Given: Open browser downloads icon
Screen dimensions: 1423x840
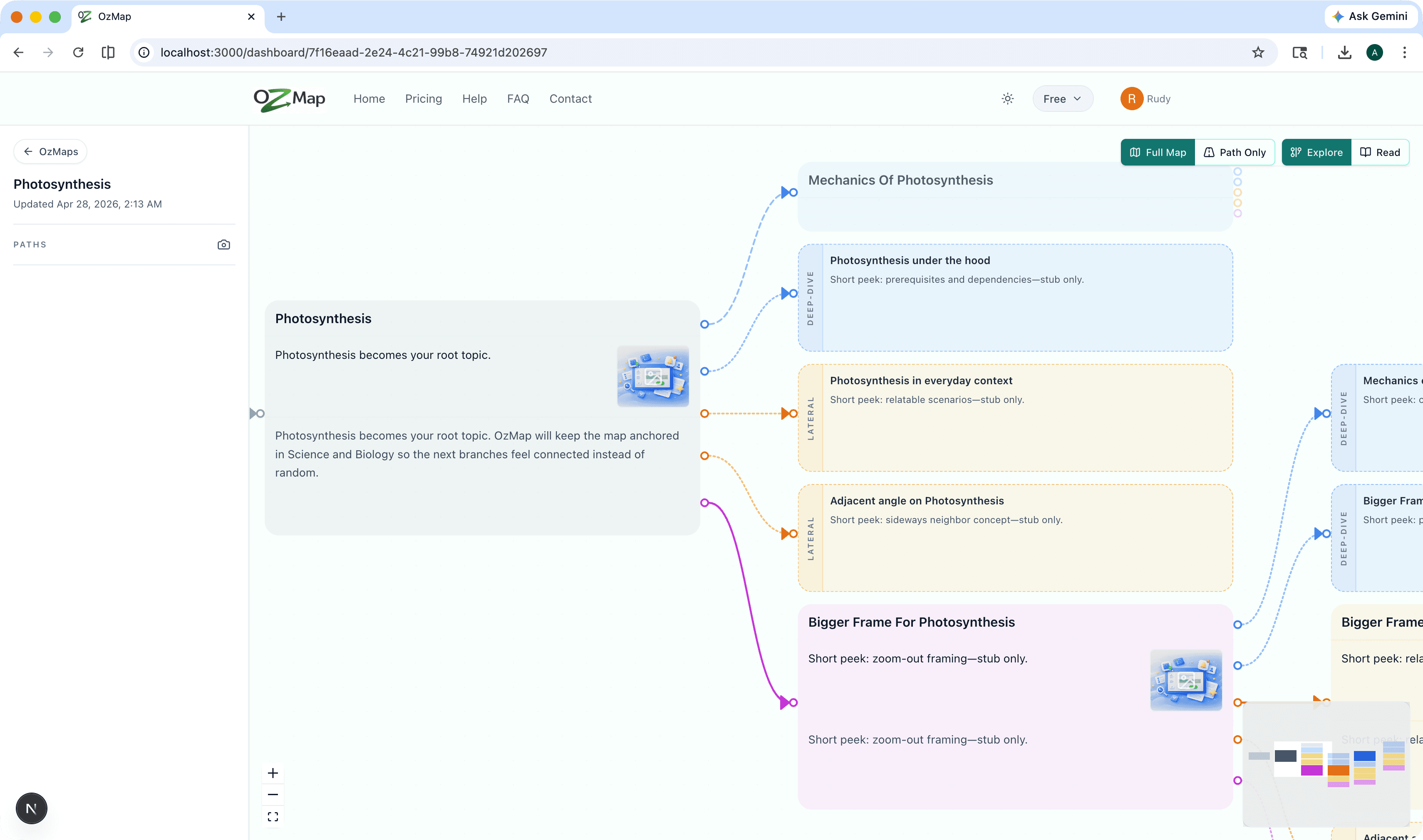Looking at the screenshot, I should pyautogui.click(x=1344, y=52).
